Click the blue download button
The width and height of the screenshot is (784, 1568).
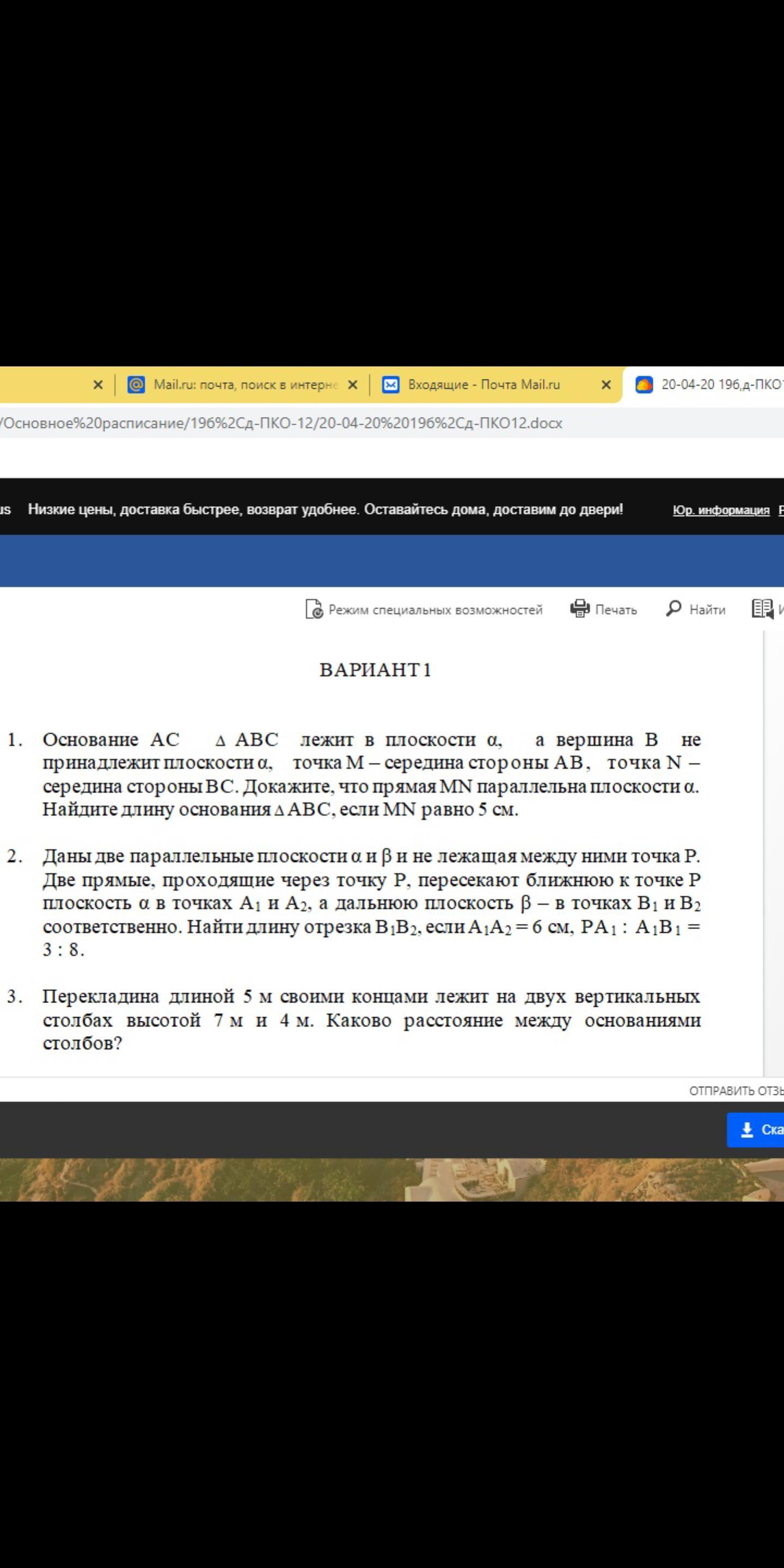point(755,1130)
